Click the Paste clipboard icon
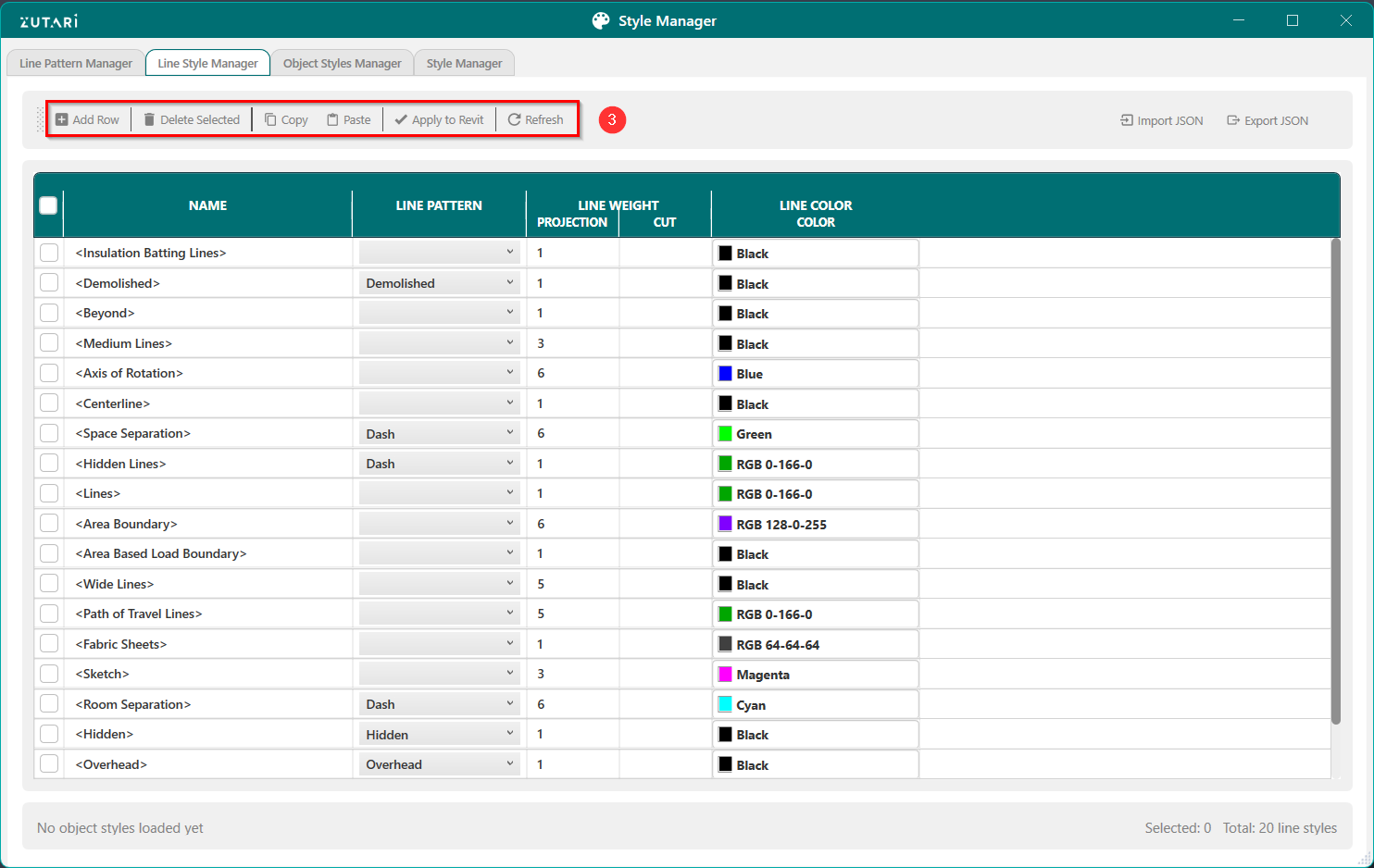This screenshot has width=1374, height=868. coord(332,120)
